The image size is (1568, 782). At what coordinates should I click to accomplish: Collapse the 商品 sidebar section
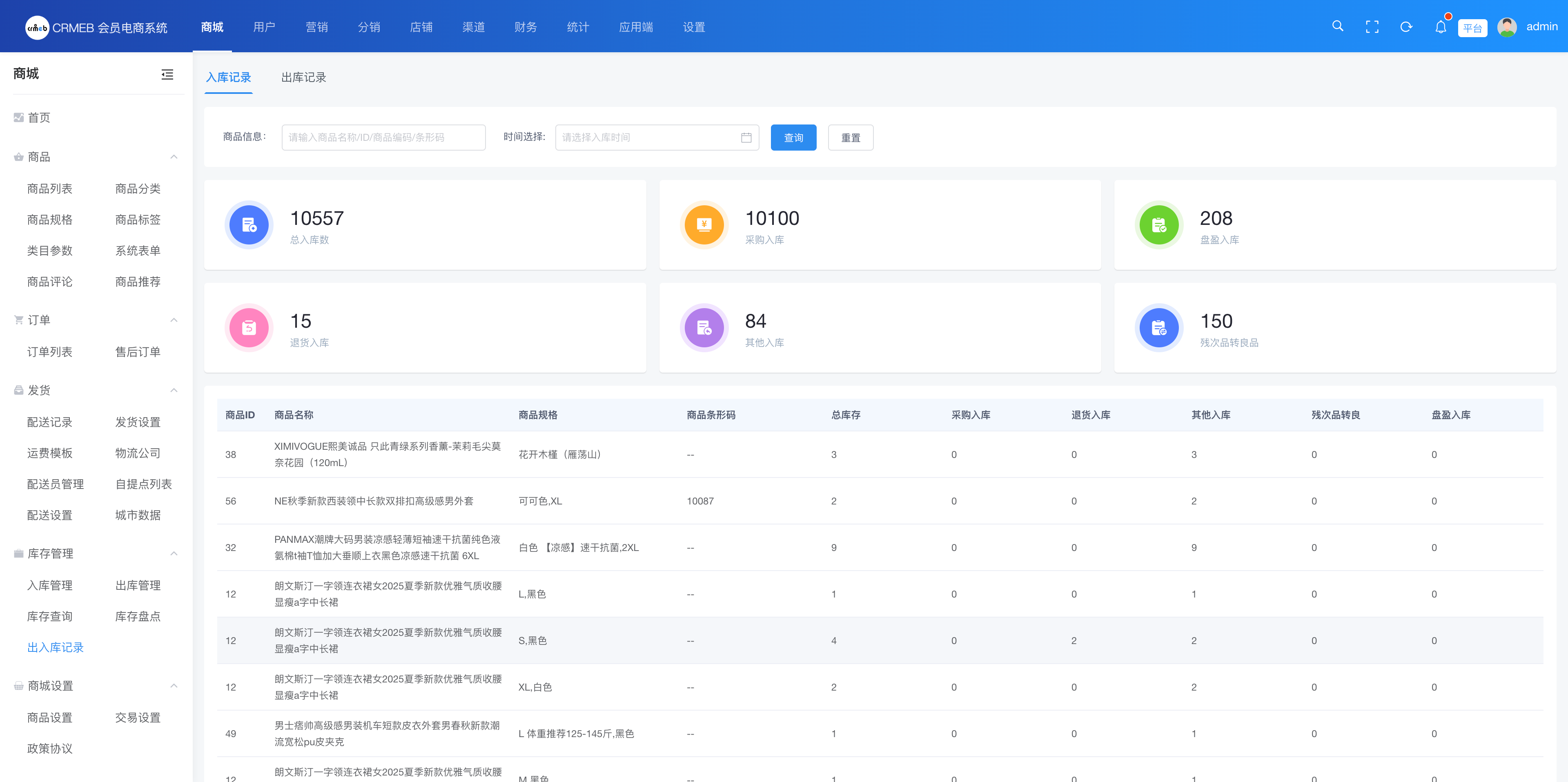click(174, 157)
